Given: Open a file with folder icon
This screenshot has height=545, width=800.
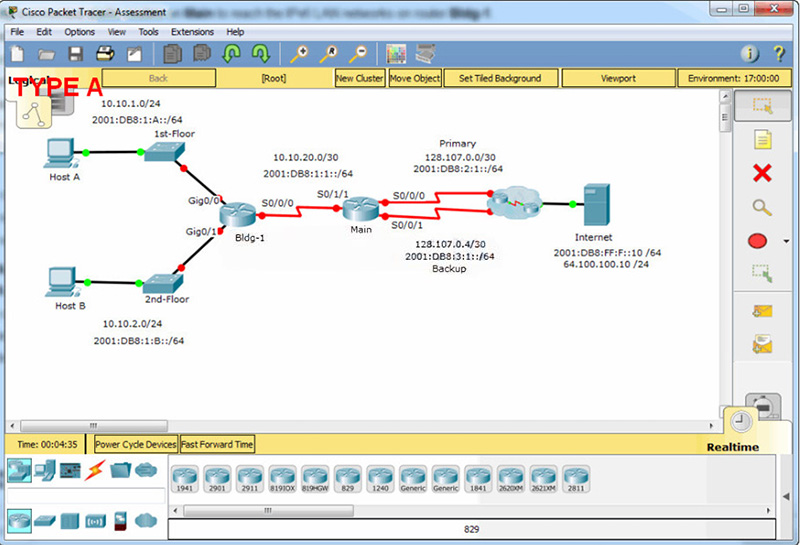Looking at the screenshot, I should click(x=46, y=54).
